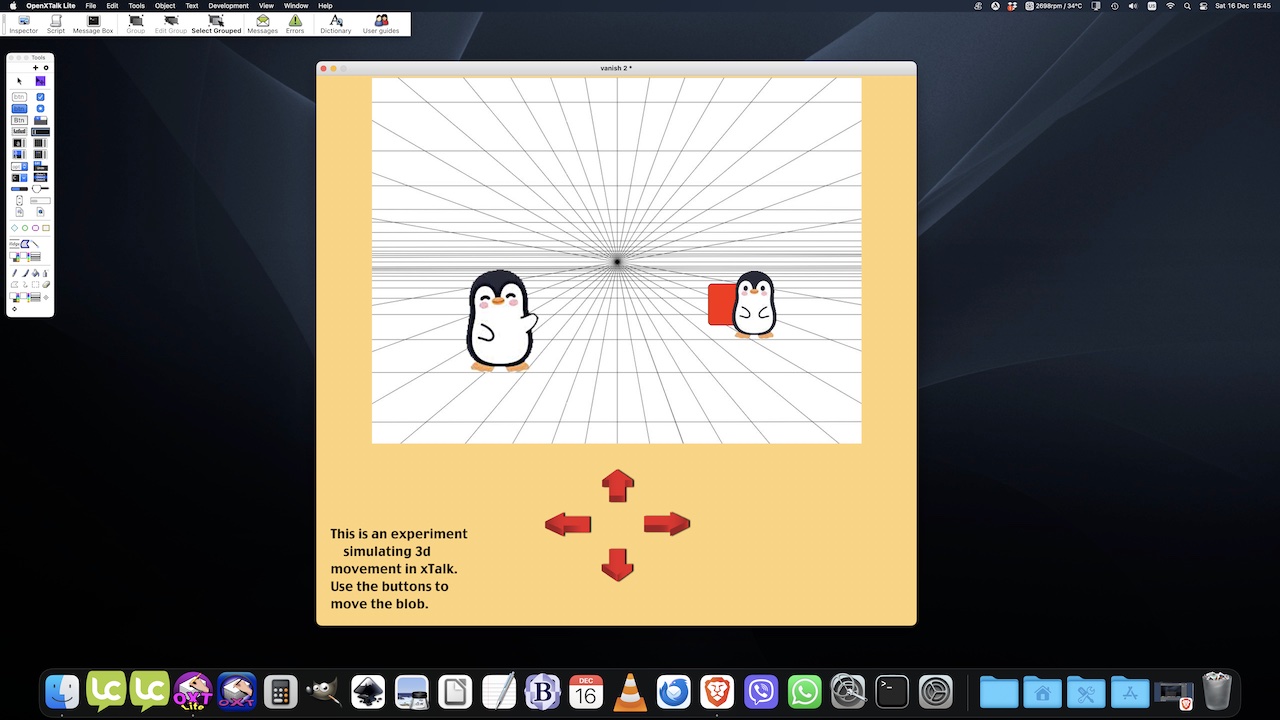This screenshot has width=1280, height=720.
Task: Open Brave browser from the Dock
Action: pos(717,691)
